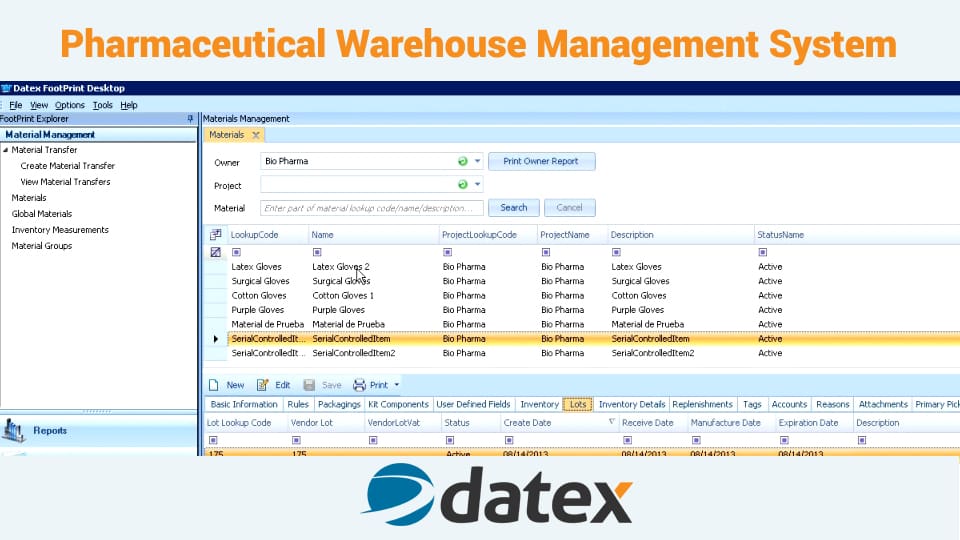The image size is (960, 540).
Task: Open Status filter operator in lots grid
Action: coord(450,440)
